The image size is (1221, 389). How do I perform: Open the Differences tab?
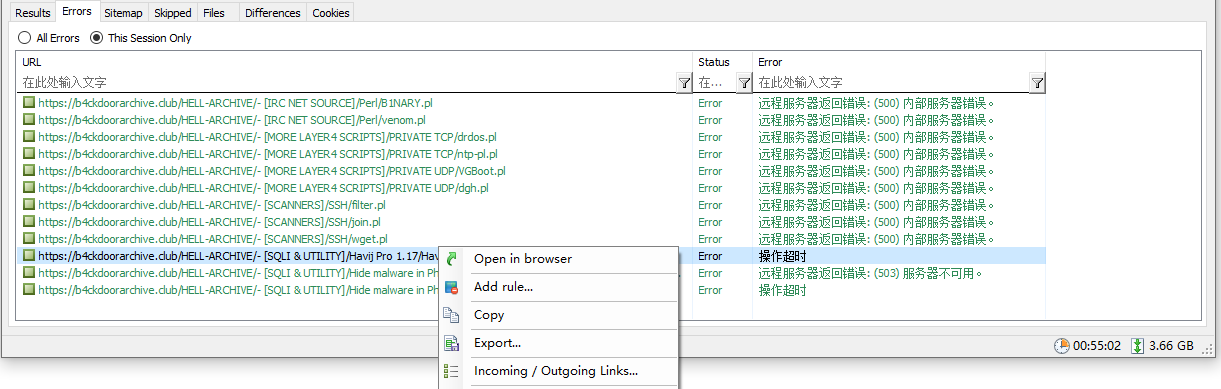pyautogui.click(x=272, y=13)
